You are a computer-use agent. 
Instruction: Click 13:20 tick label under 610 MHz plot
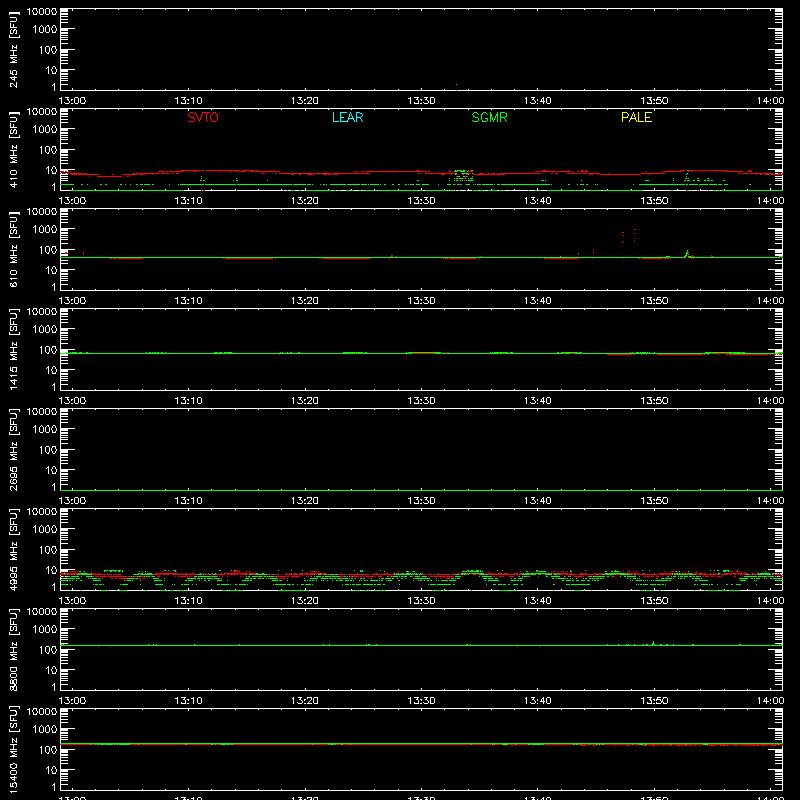click(305, 301)
